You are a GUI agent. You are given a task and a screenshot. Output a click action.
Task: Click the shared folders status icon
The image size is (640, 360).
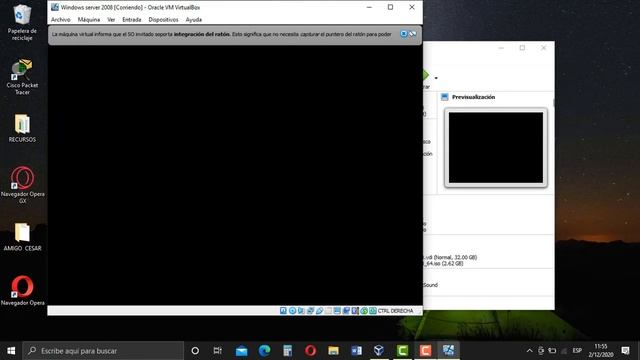(328, 311)
